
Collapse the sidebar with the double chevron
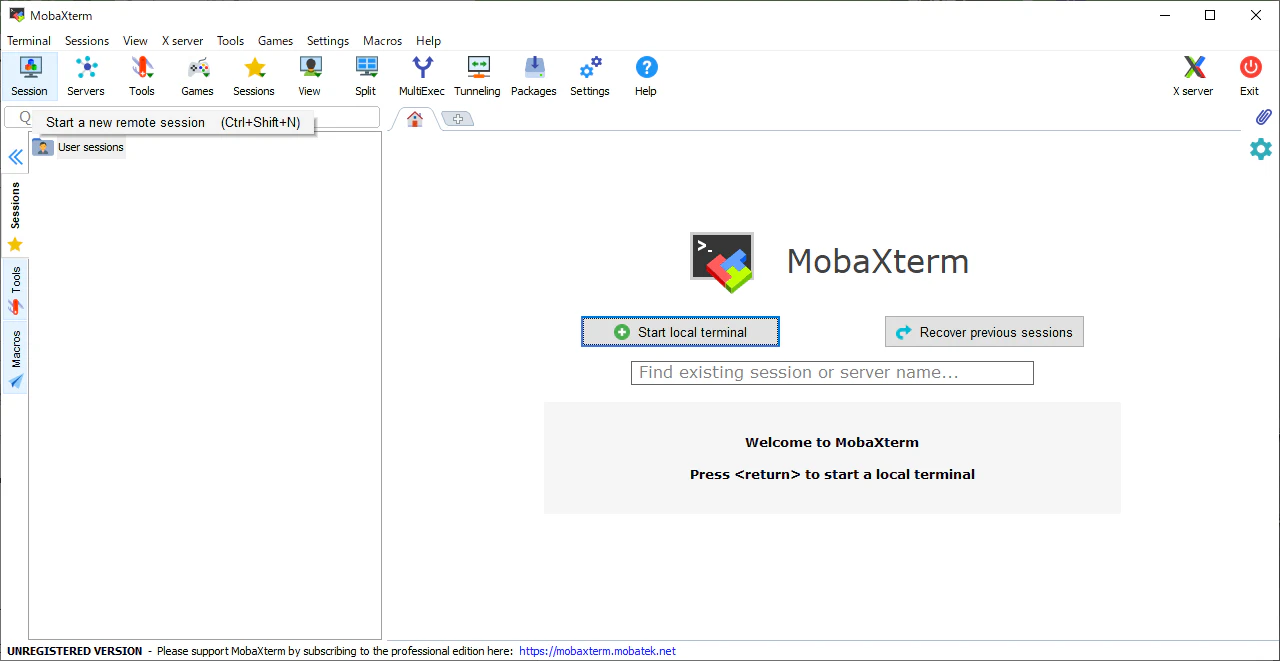pos(15,157)
